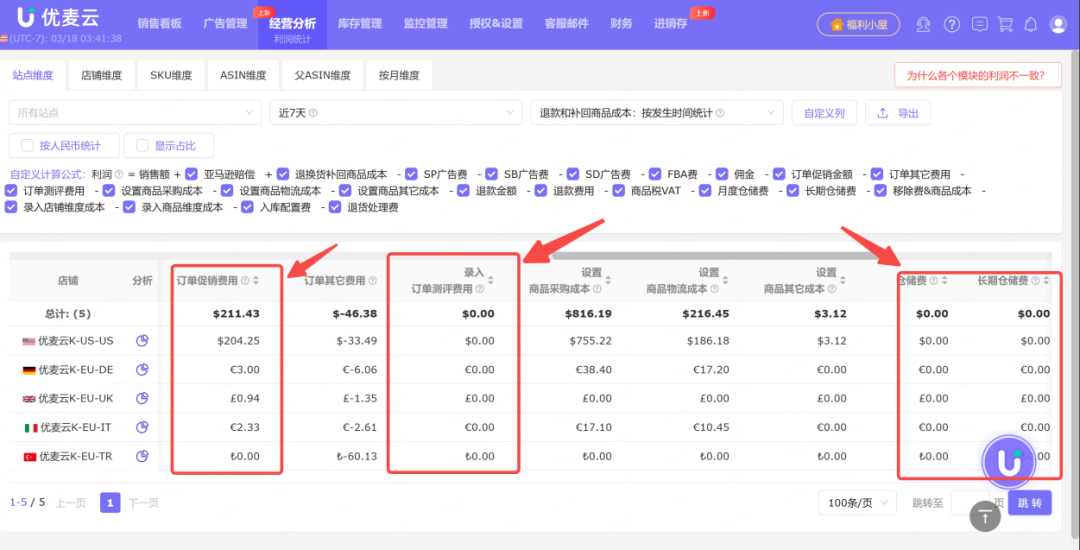The height and width of the screenshot is (550, 1080).
Task: Click info icon next to 近7天
Action: click(x=313, y=113)
